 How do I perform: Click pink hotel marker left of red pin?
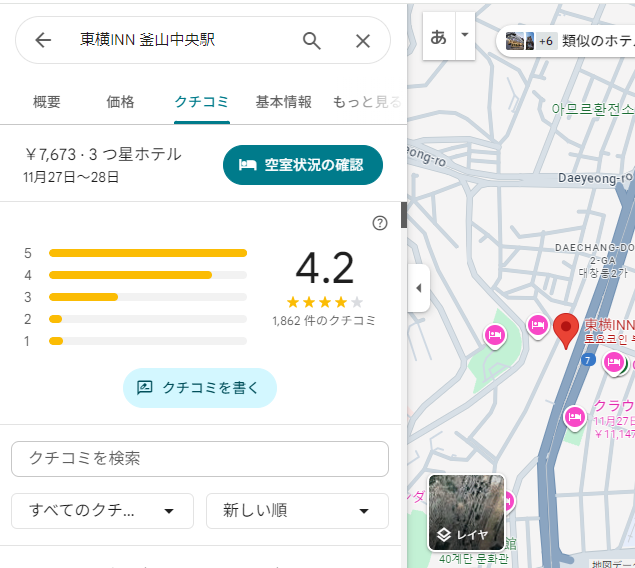click(537, 325)
